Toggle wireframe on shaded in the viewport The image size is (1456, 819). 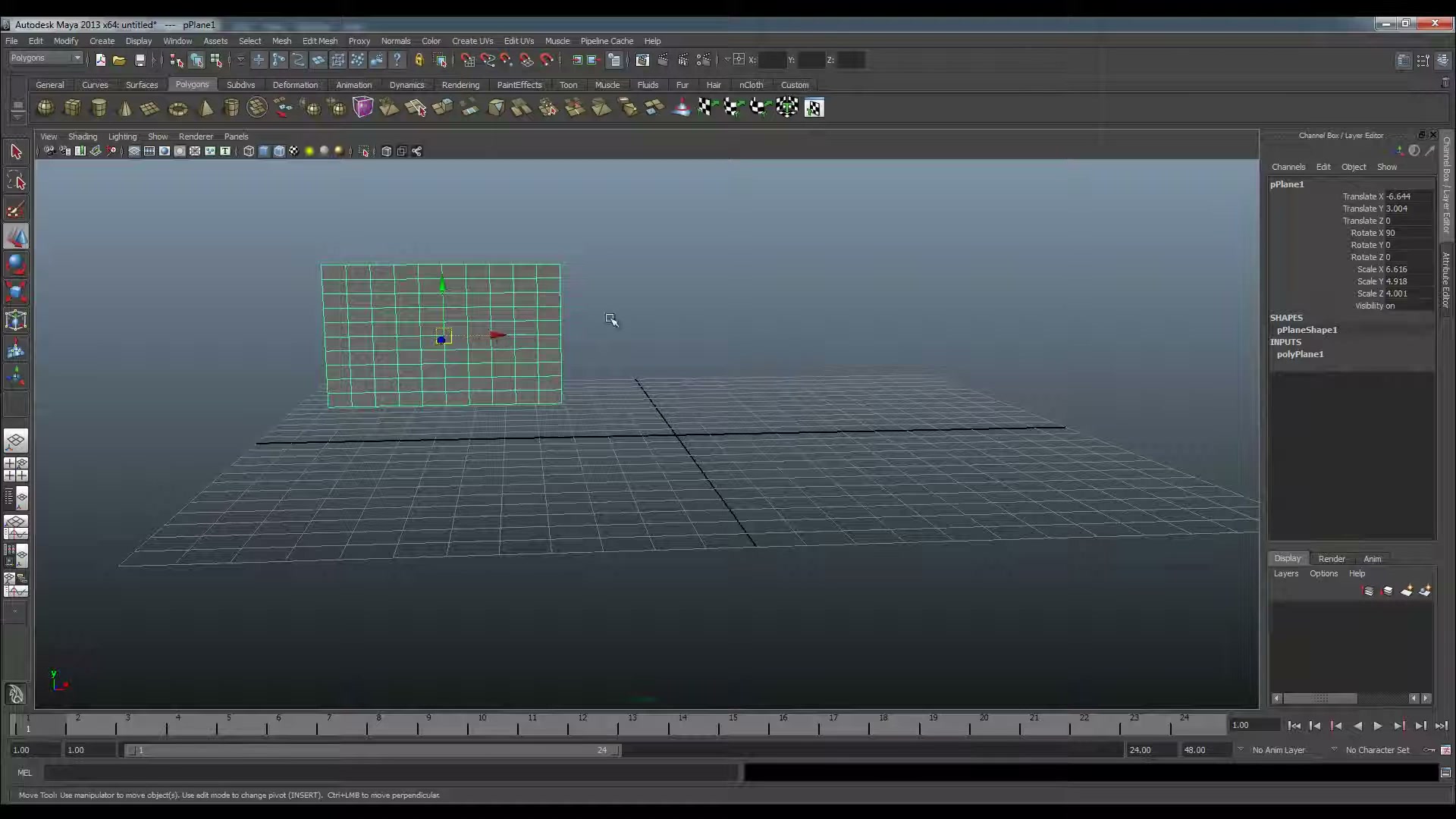coord(279,151)
